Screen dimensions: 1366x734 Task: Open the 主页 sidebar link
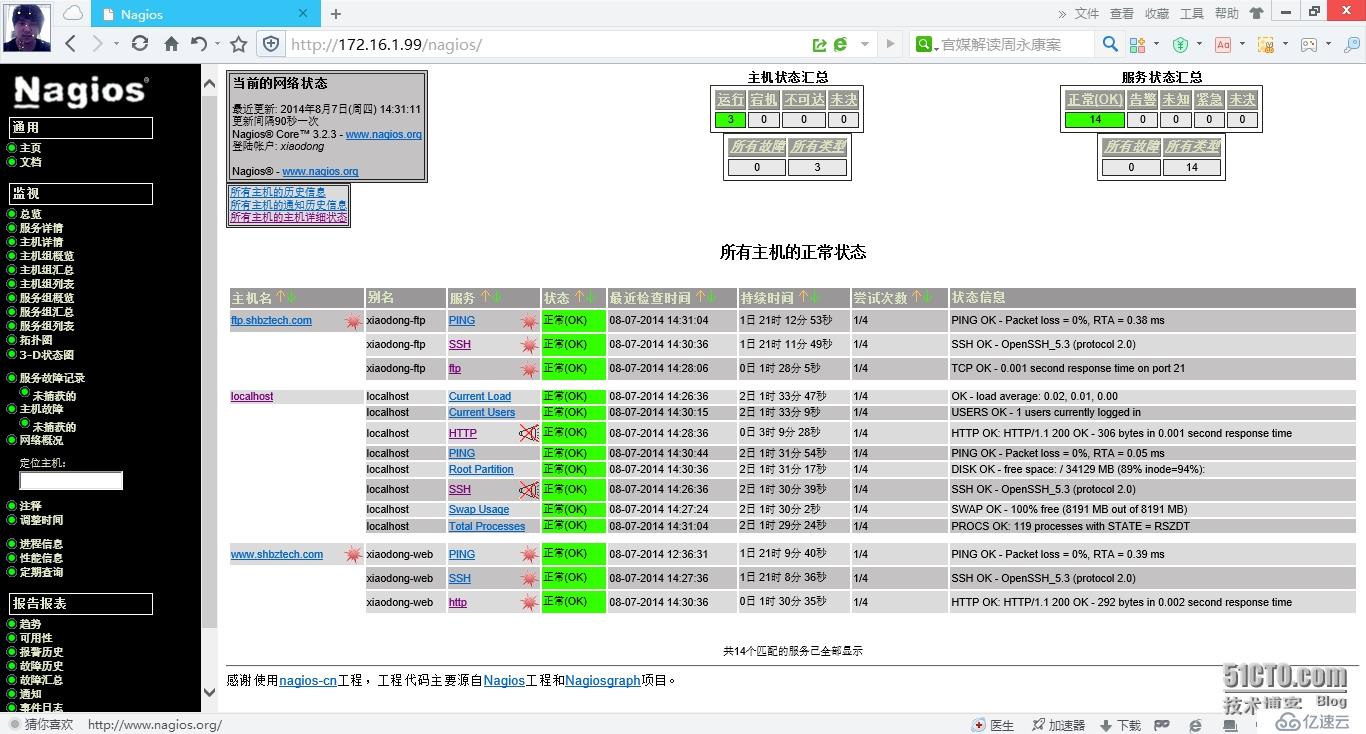31,148
